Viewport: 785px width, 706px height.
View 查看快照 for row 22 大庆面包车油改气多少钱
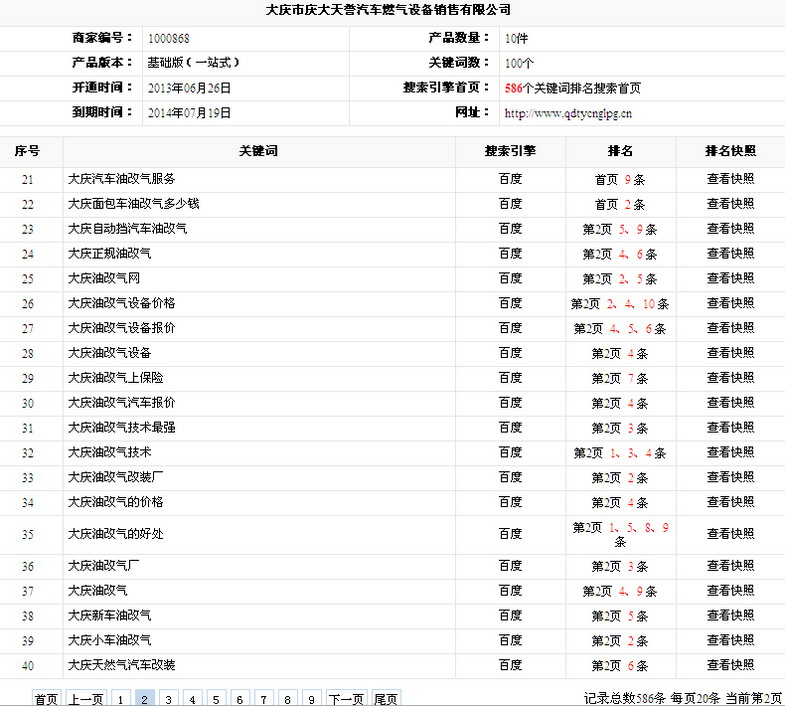(730, 204)
